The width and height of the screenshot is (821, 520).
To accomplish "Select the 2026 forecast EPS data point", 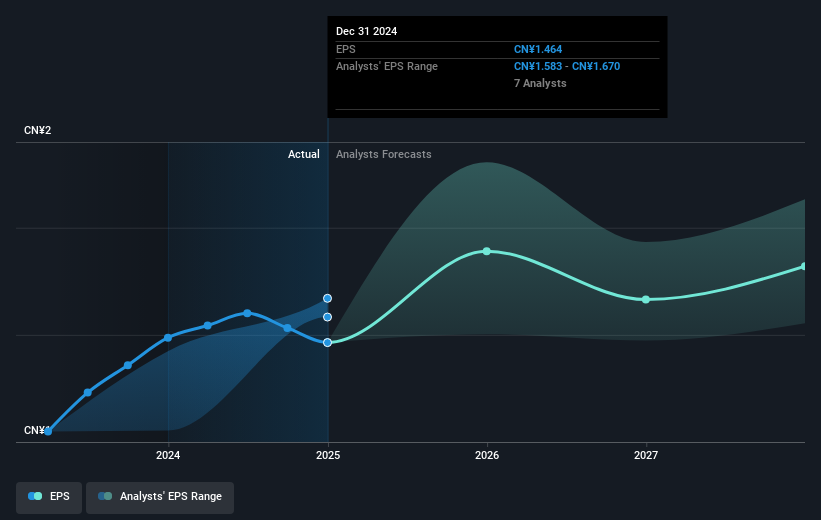I will (x=486, y=251).
